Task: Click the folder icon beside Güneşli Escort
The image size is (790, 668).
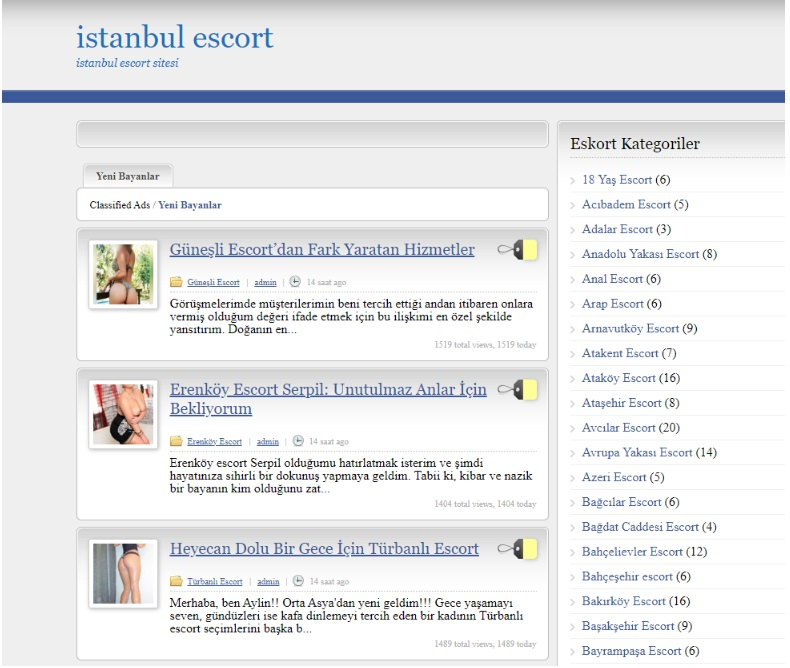Action: point(176,282)
